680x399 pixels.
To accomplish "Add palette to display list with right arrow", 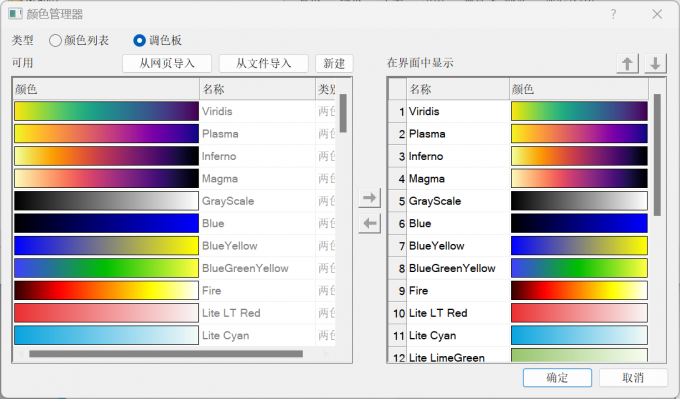I will [x=369, y=198].
